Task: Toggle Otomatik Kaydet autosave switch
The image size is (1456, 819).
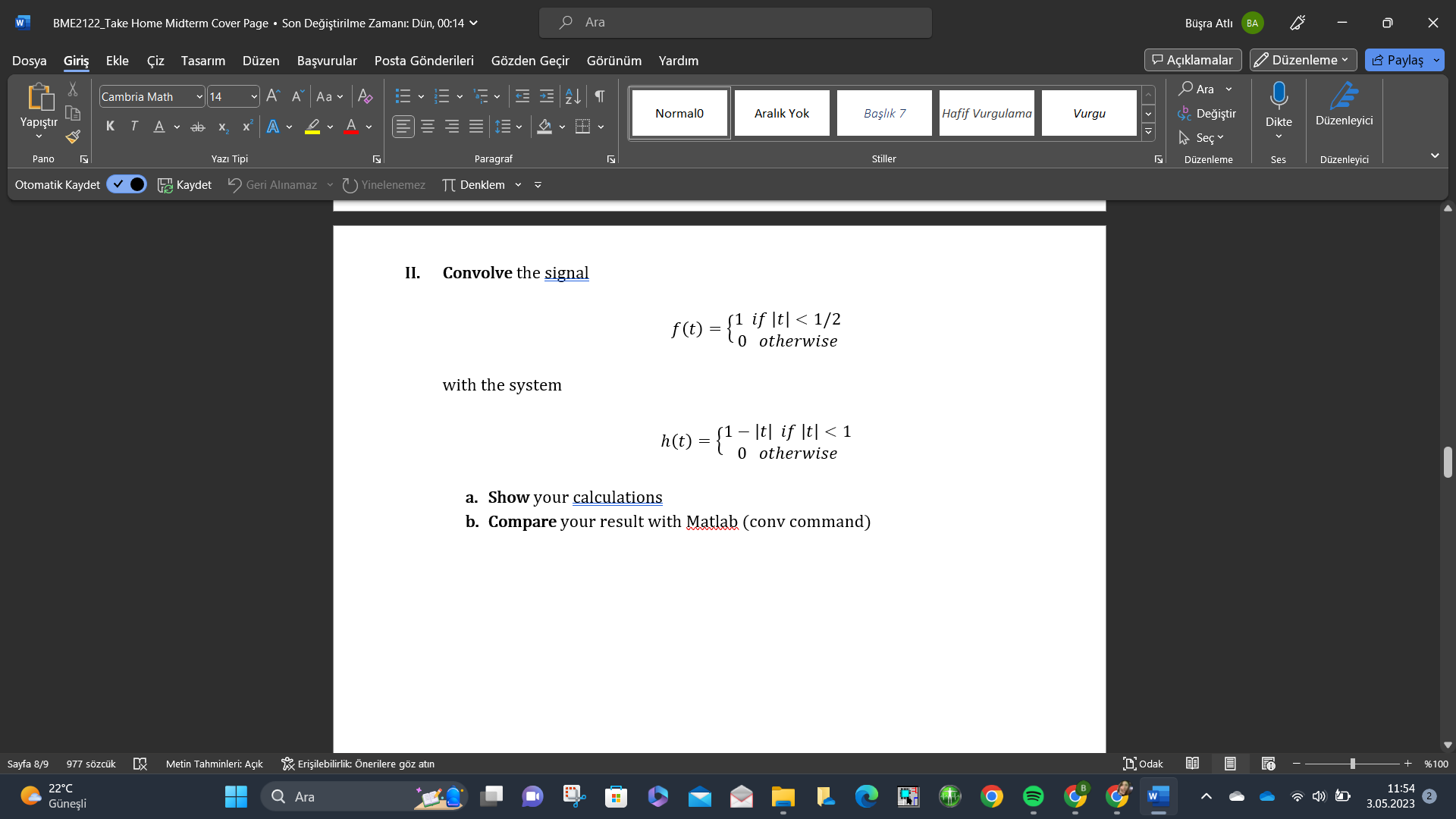Action: (x=126, y=184)
